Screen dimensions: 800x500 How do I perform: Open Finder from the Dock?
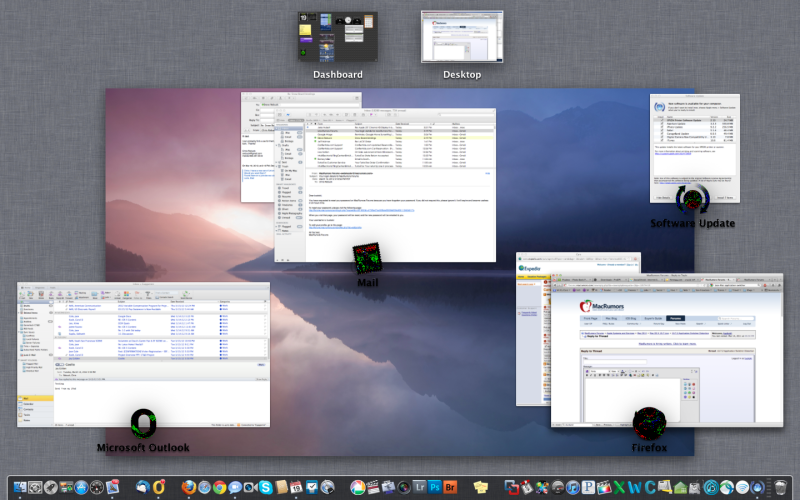(20, 487)
